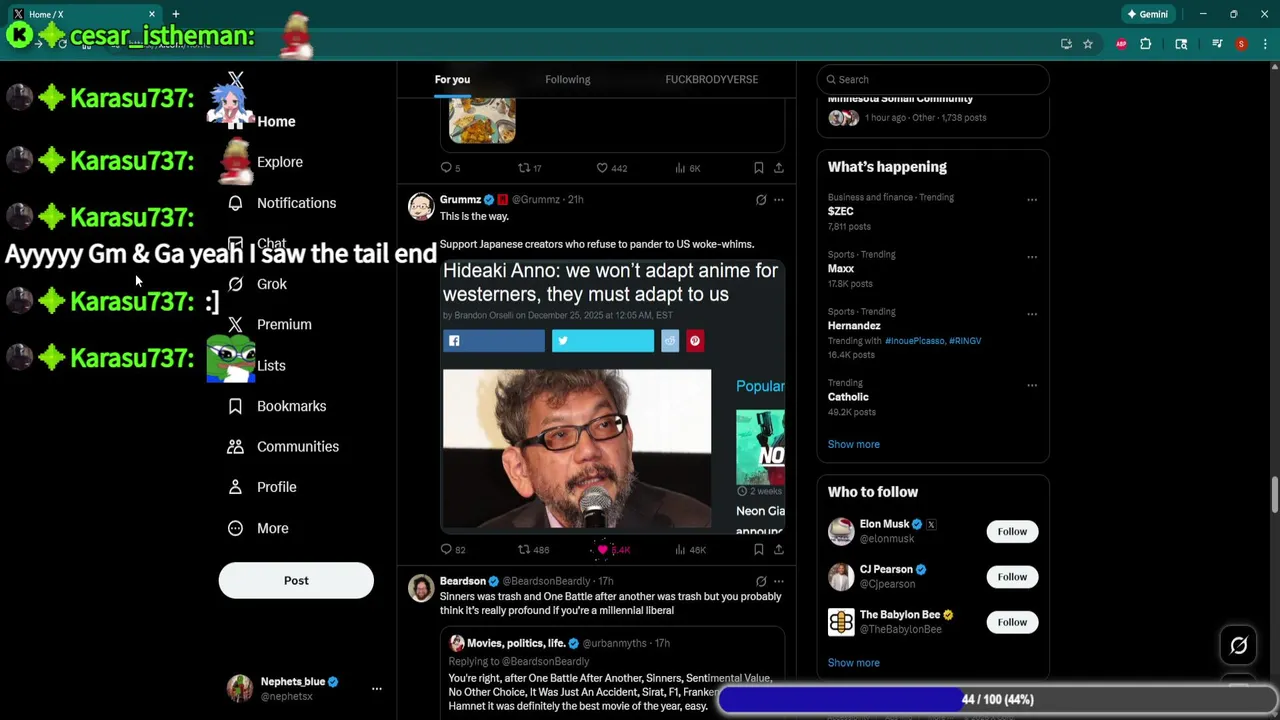
Task: Switch to the FUCKBRODYVERSE tab
Action: [x=712, y=79]
